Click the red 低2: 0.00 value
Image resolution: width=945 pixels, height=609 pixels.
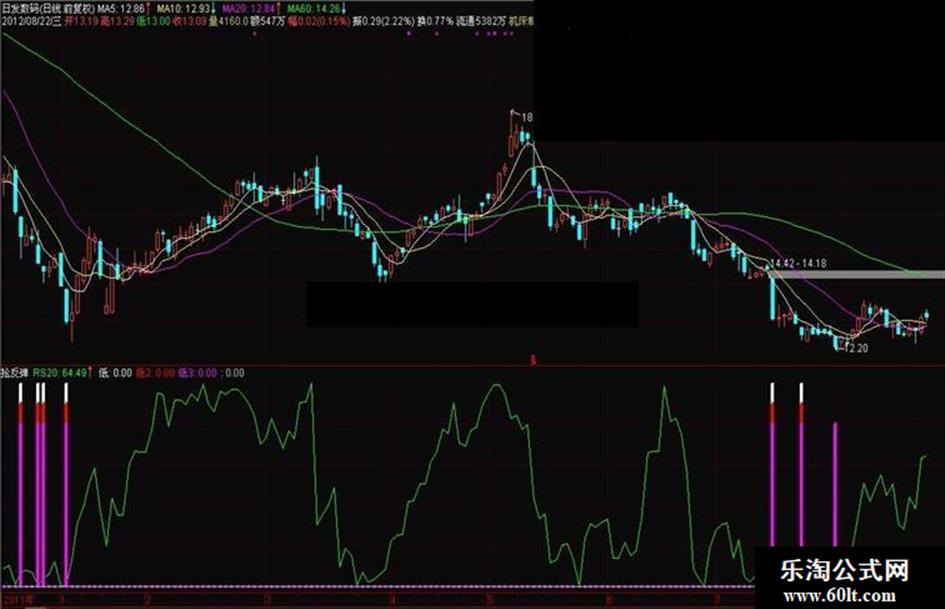(155, 373)
